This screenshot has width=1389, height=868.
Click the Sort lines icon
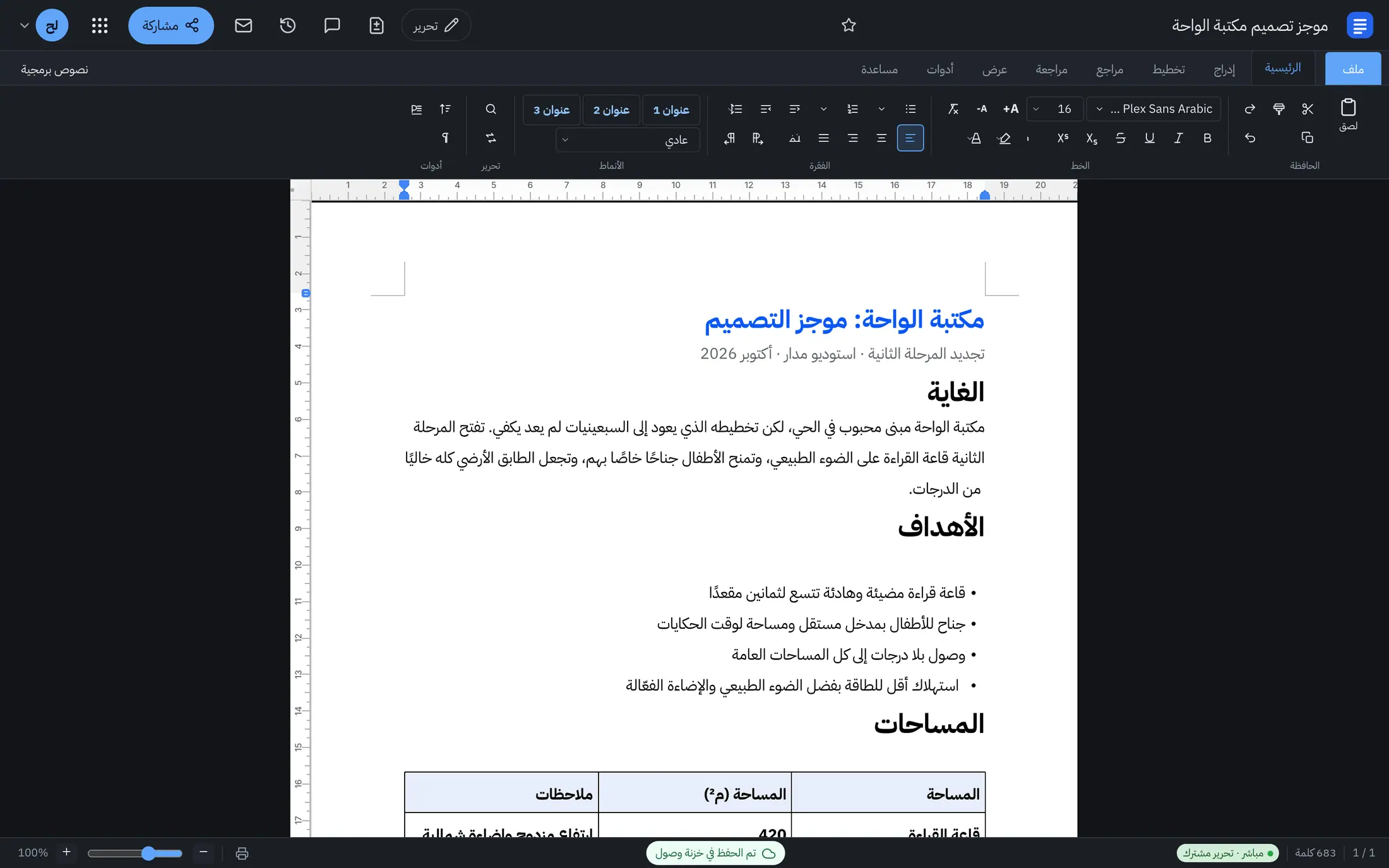point(445,109)
